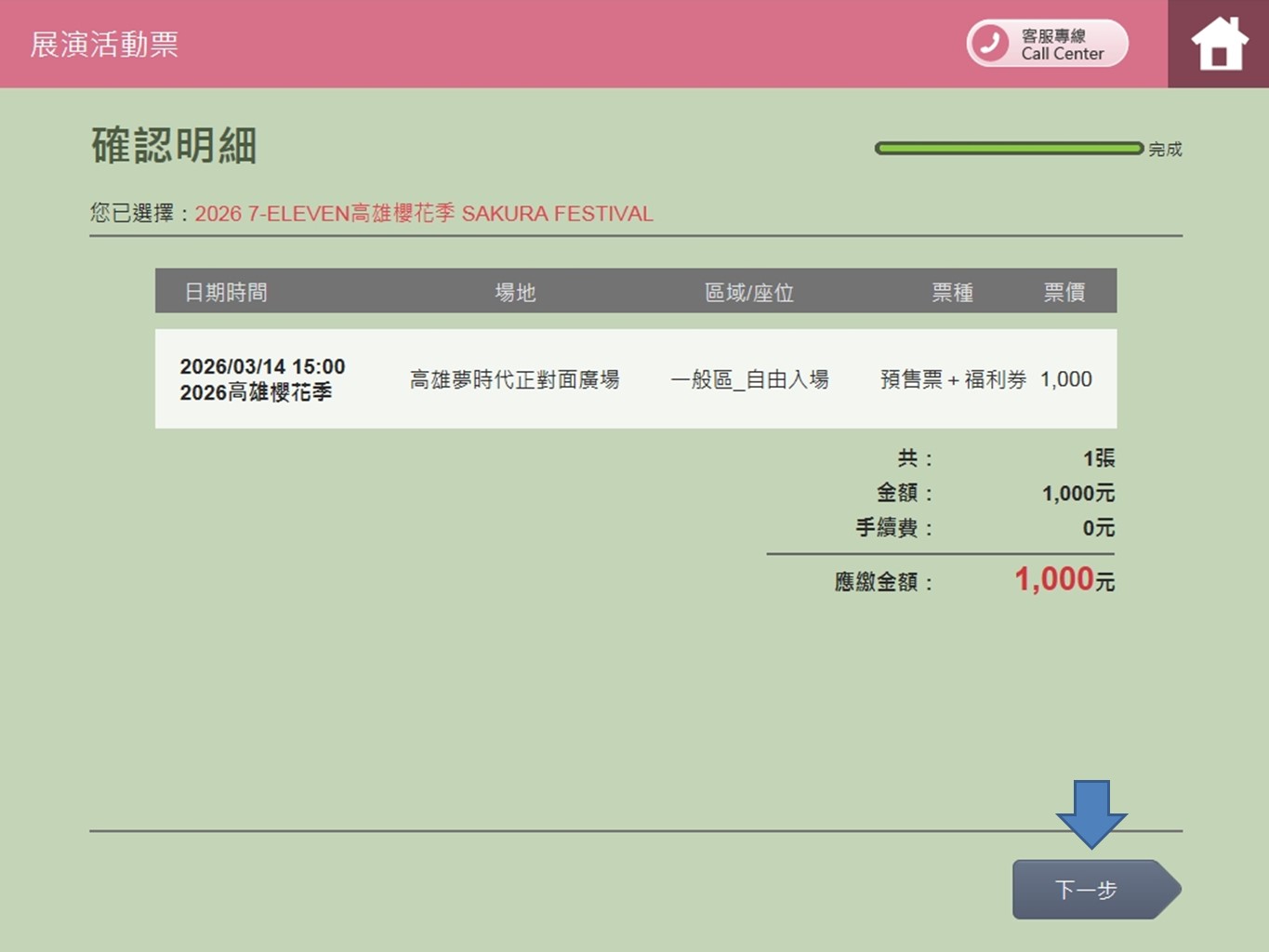Click the red 1,000 total amount due
This screenshot has height=952, width=1269.
[1053, 579]
